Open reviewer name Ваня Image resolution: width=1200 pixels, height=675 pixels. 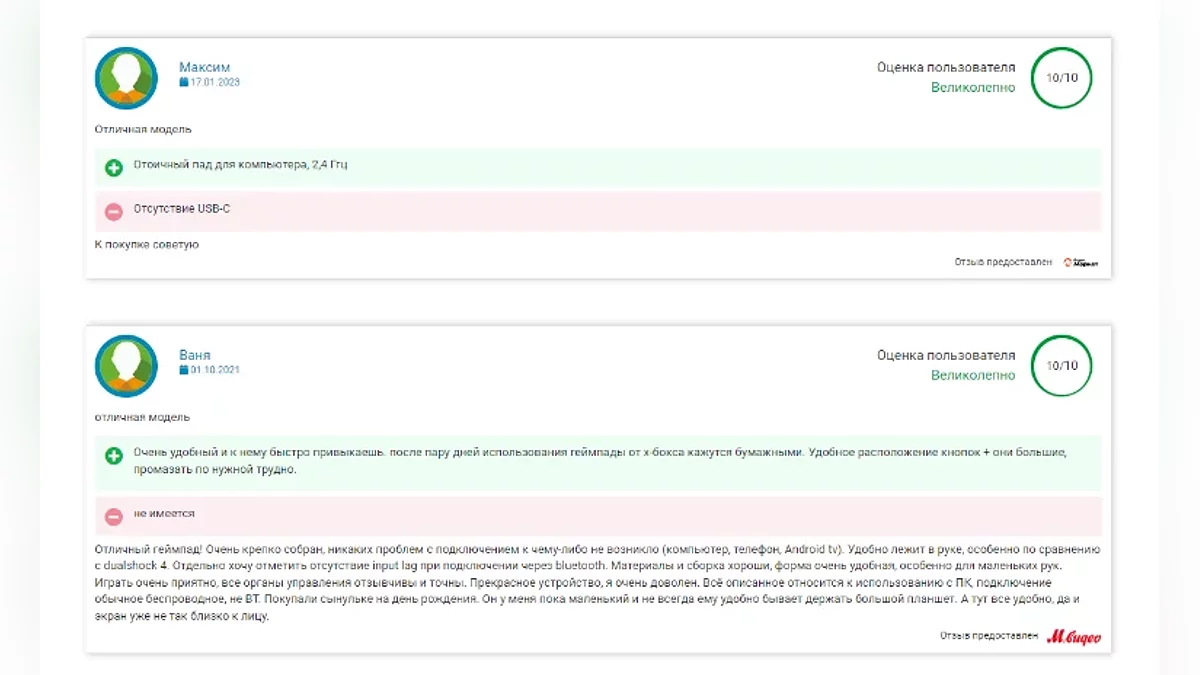coord(195,355)
